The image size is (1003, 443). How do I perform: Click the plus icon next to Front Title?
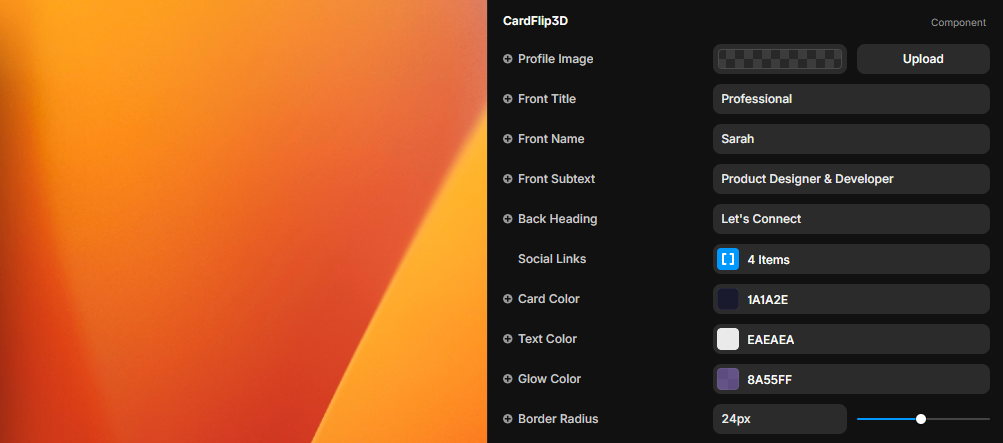[508, 99]
